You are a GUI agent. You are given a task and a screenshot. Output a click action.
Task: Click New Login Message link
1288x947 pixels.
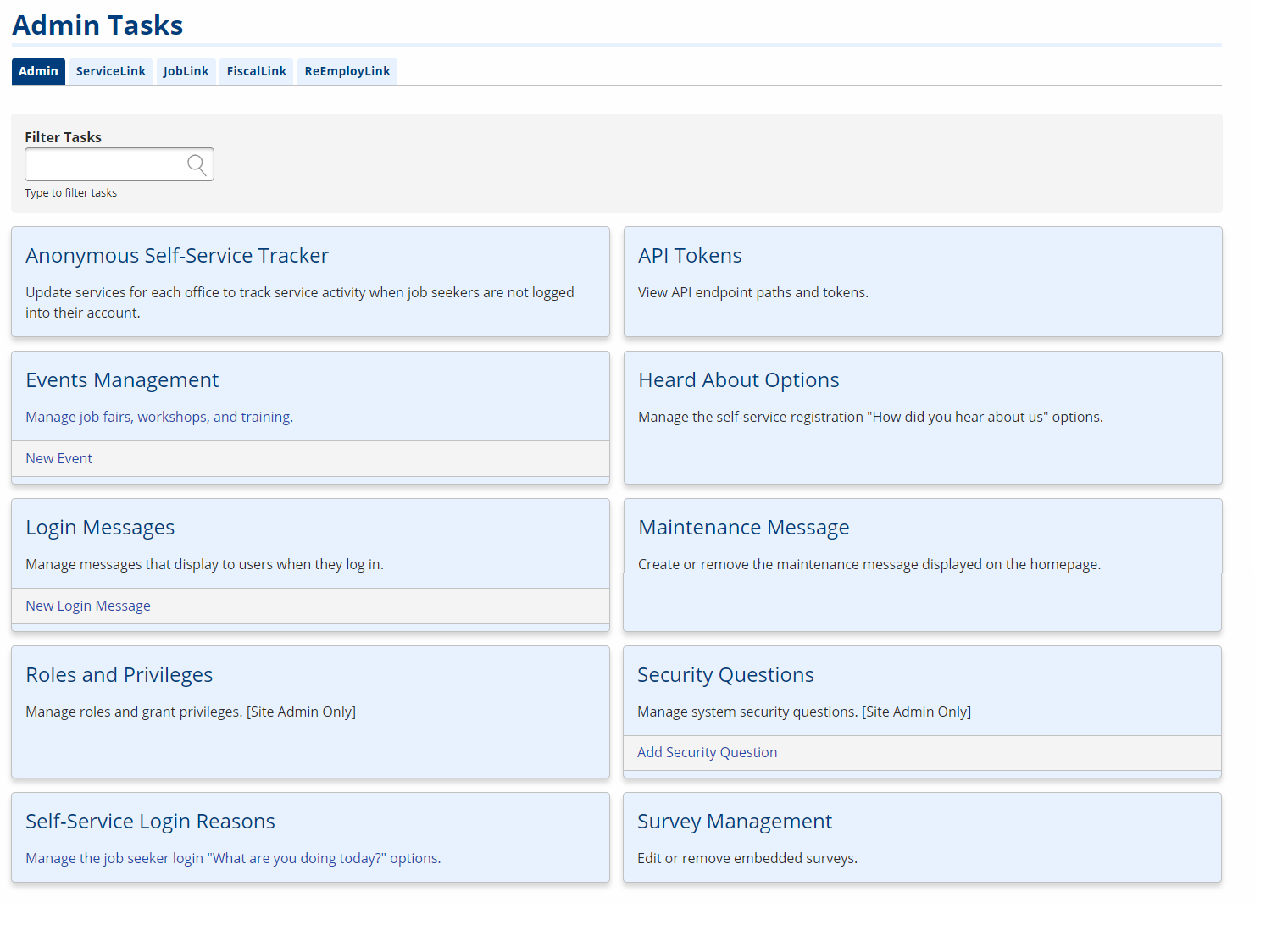coord(87,606)
